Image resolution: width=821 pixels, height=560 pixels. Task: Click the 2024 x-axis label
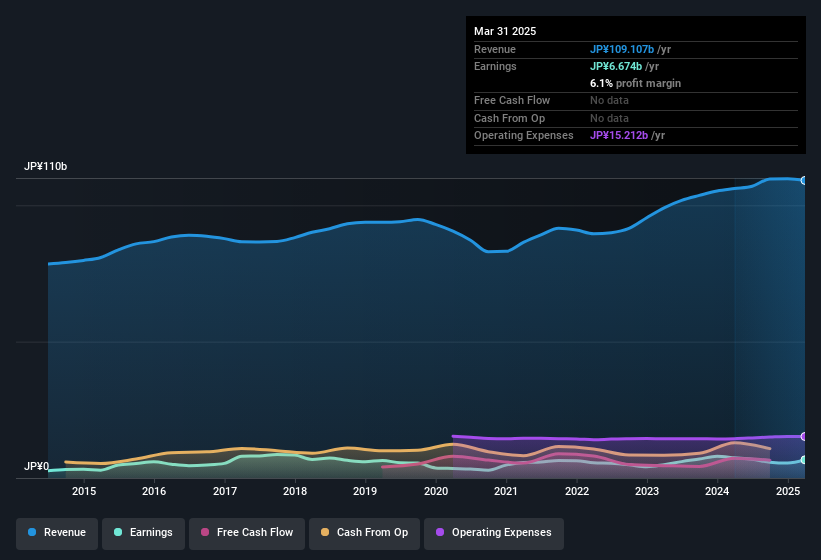tap(717, 491)
